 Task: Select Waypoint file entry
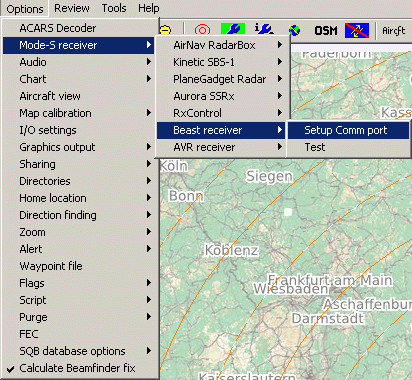pyautogui.click(x=79, y=266)
